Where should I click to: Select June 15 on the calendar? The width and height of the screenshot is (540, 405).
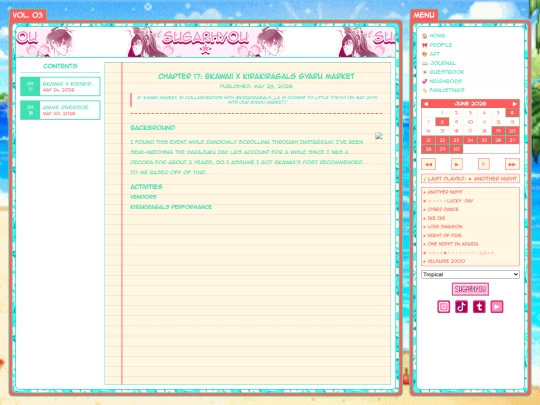tap(442, 131)
